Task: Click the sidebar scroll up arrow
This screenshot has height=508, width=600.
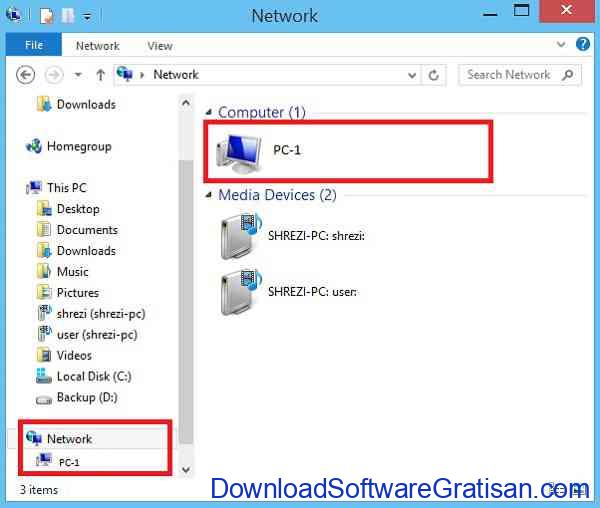Action: tap(186, 103)
